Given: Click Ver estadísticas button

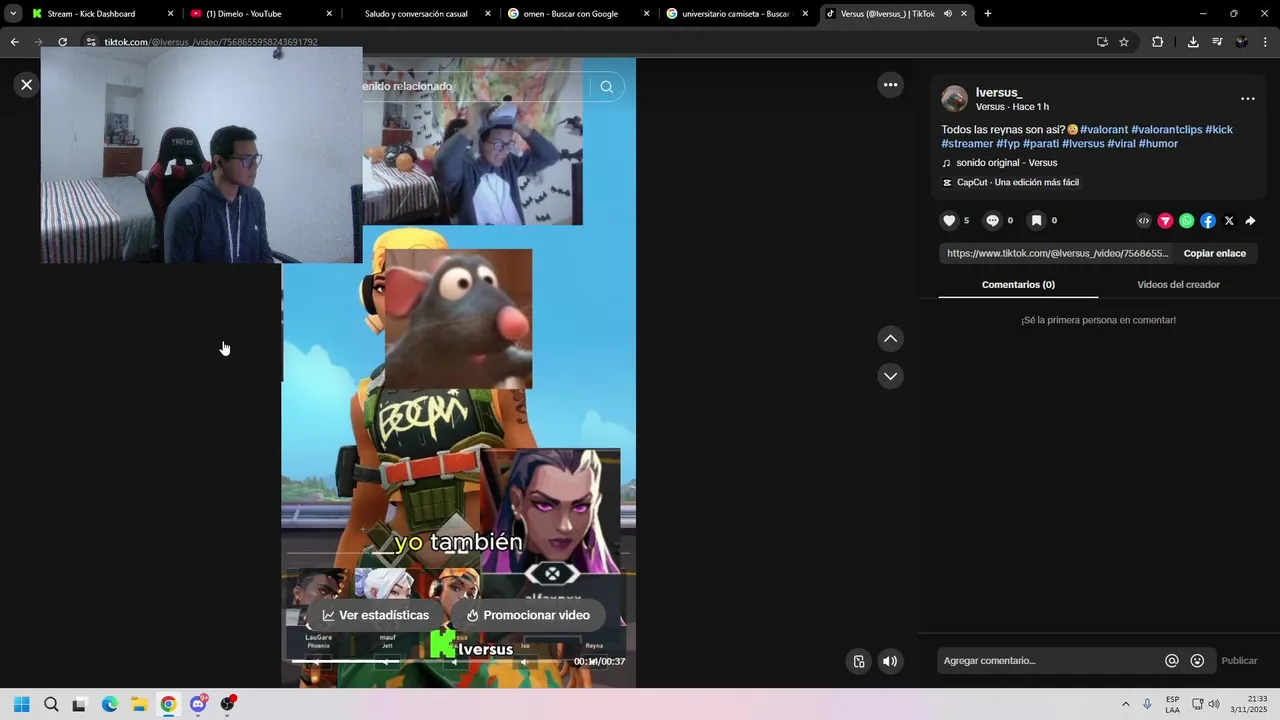Looking at the screenshot, I should click(x=375, y=616).
